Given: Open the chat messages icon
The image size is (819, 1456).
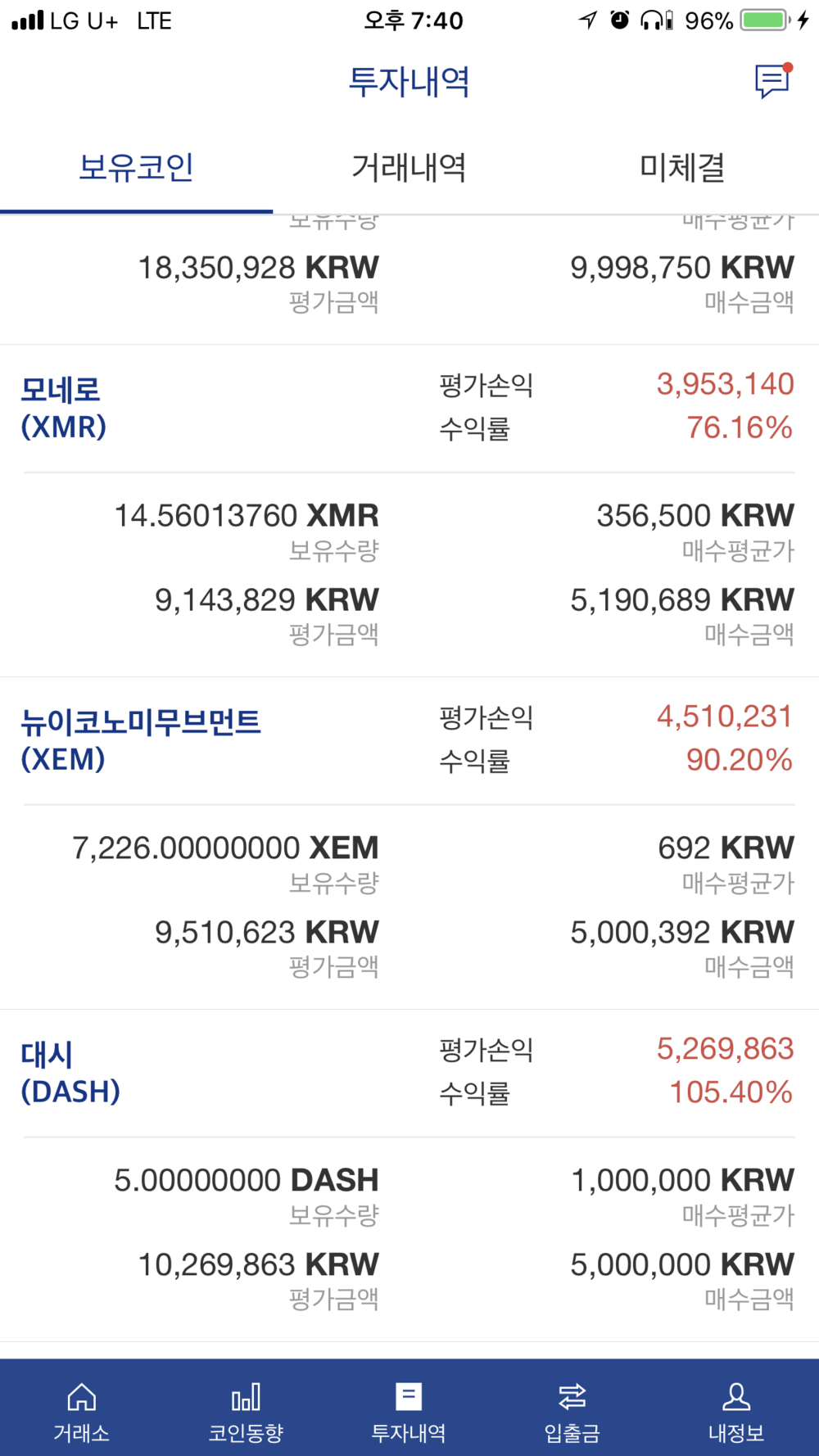Looking at the screenshot, I should click(x=772, y=80).
